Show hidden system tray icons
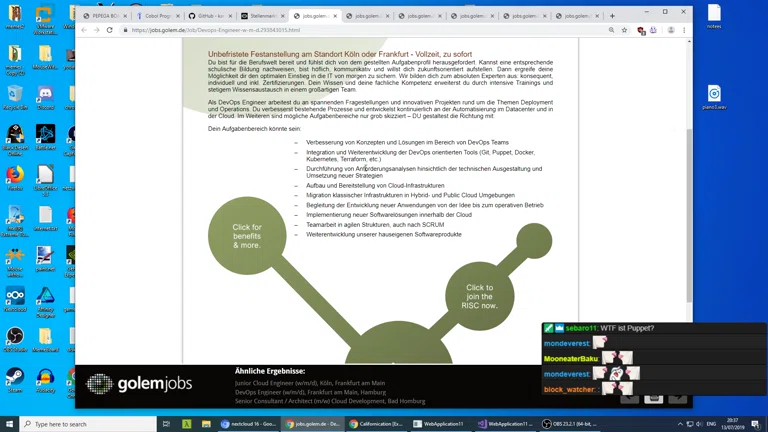 click(680, 424)
